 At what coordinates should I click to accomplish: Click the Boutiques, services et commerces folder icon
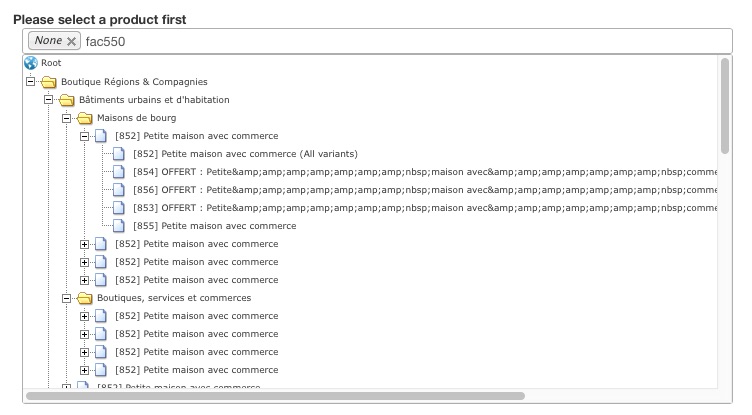85,298
